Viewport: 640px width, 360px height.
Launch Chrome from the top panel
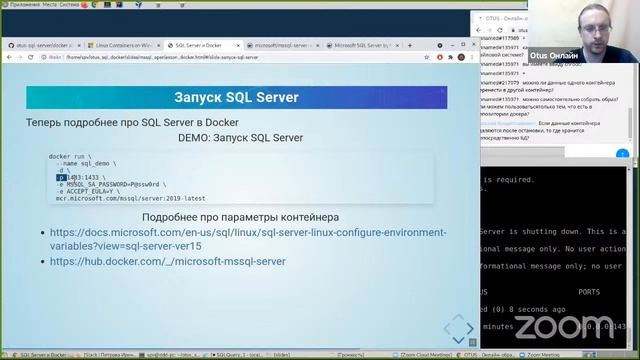tap(95, 4)
